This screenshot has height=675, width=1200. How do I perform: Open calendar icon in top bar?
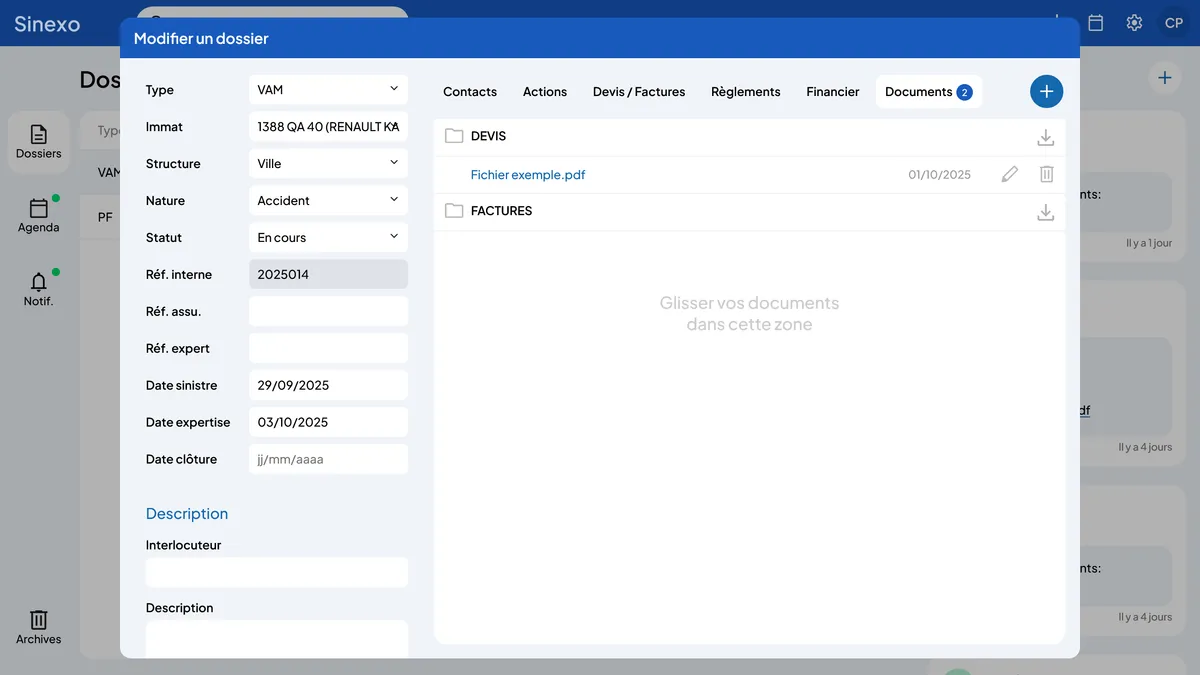pyautogui.click(x=1096, y=22)
